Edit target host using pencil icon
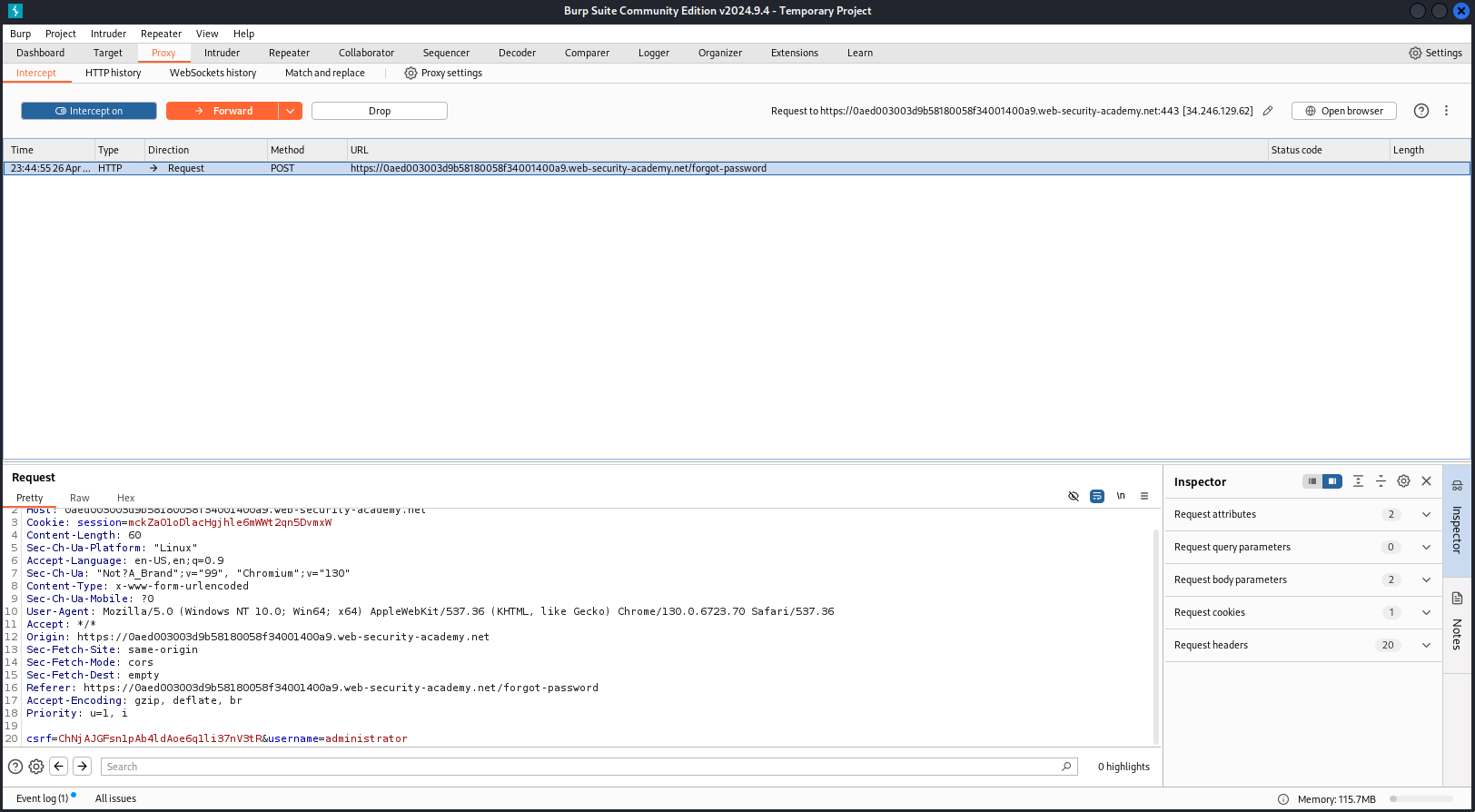1475x812 pixels. [1268, 111]
